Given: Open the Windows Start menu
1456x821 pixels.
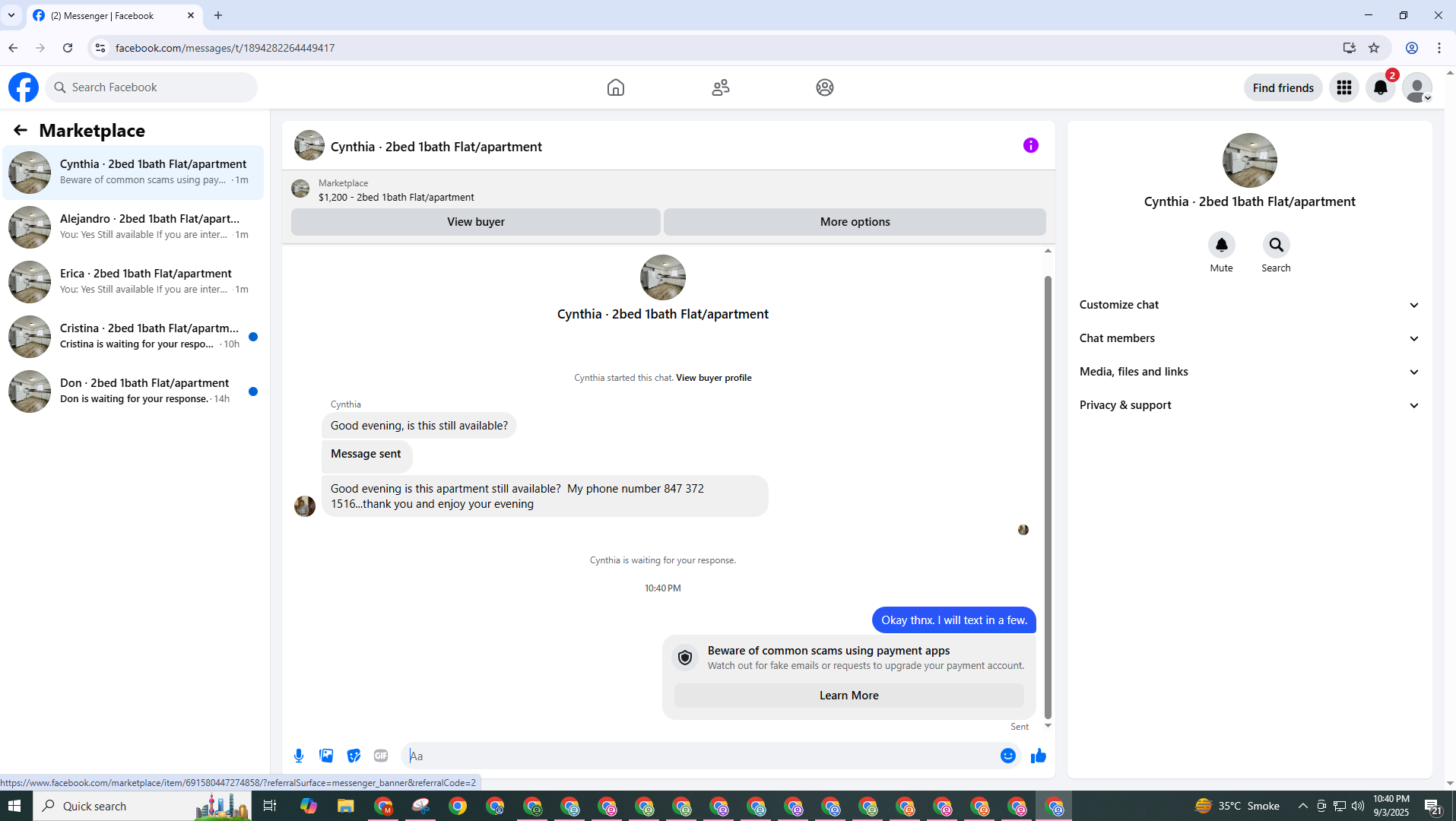Looking at the screenshot, I should tap(15, 806).
